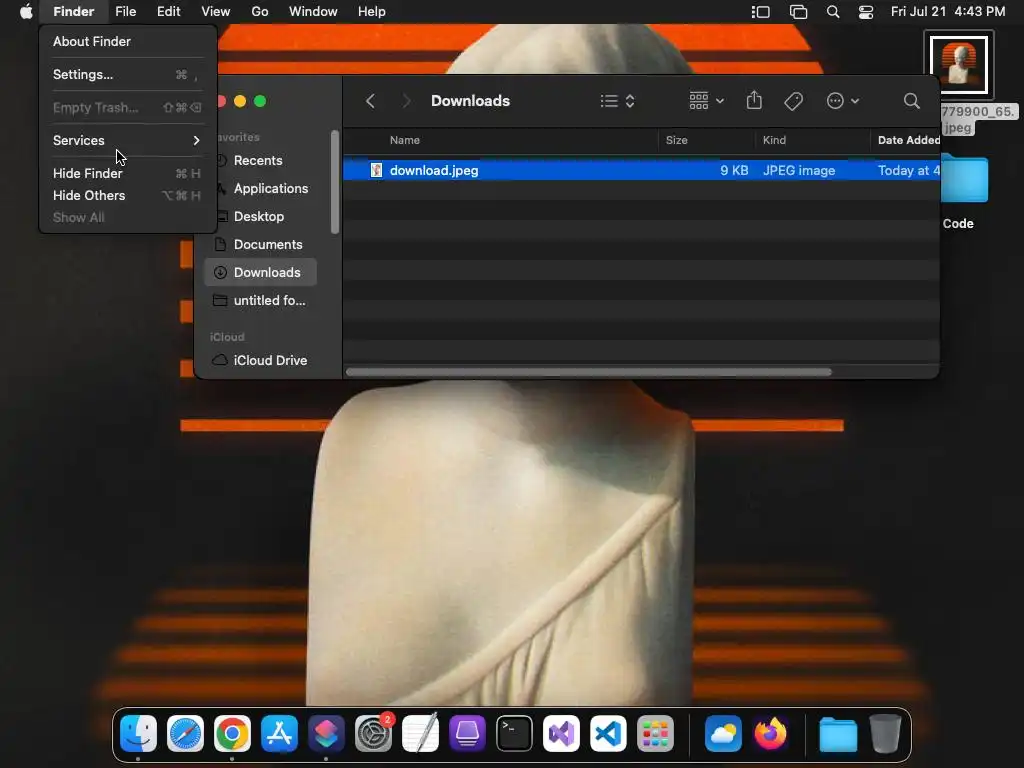The height and width of the screenshot is (768, 1024).
Task: Open Finder from the Dock
Action: pyautogui.click(x=138, y=733)
